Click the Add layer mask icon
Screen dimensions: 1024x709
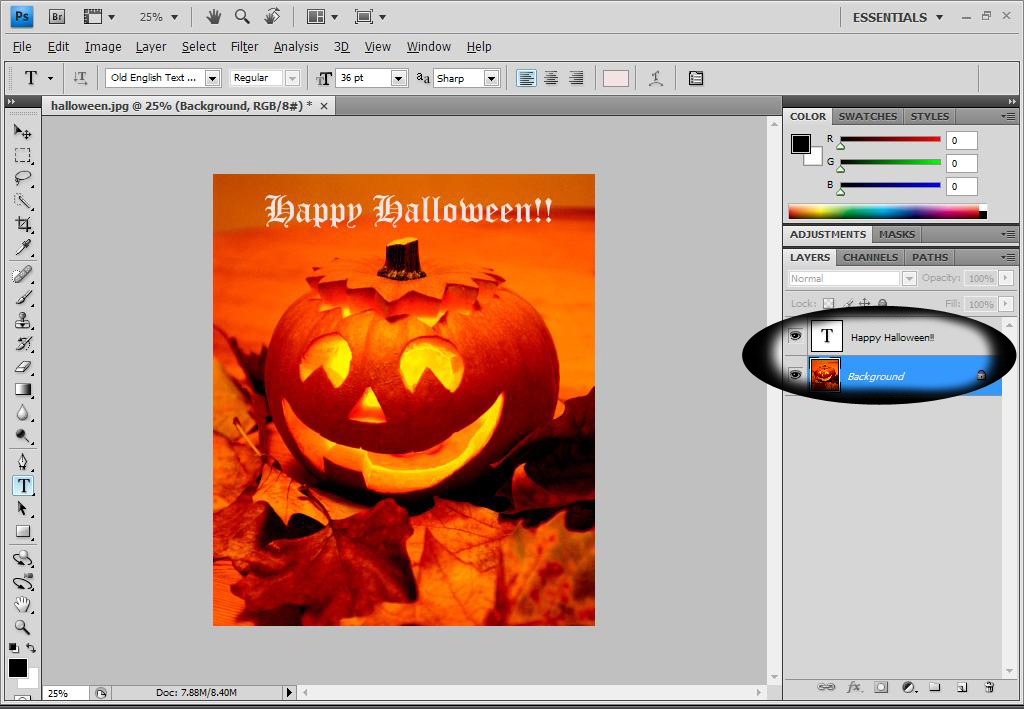[x=881, y=687]
